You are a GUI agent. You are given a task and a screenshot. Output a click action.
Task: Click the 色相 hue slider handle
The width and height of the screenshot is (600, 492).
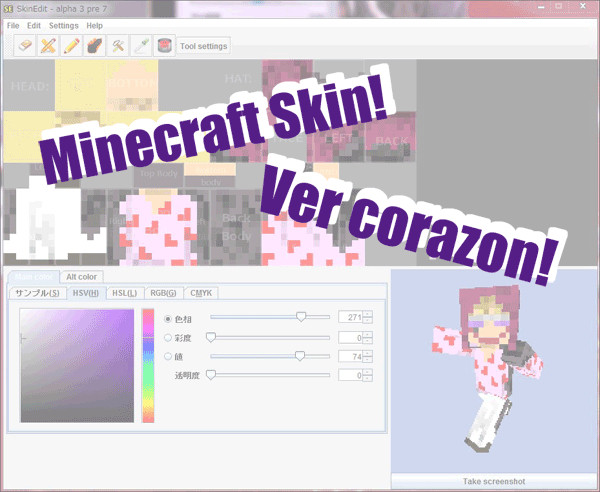click(x=301, y=316)
